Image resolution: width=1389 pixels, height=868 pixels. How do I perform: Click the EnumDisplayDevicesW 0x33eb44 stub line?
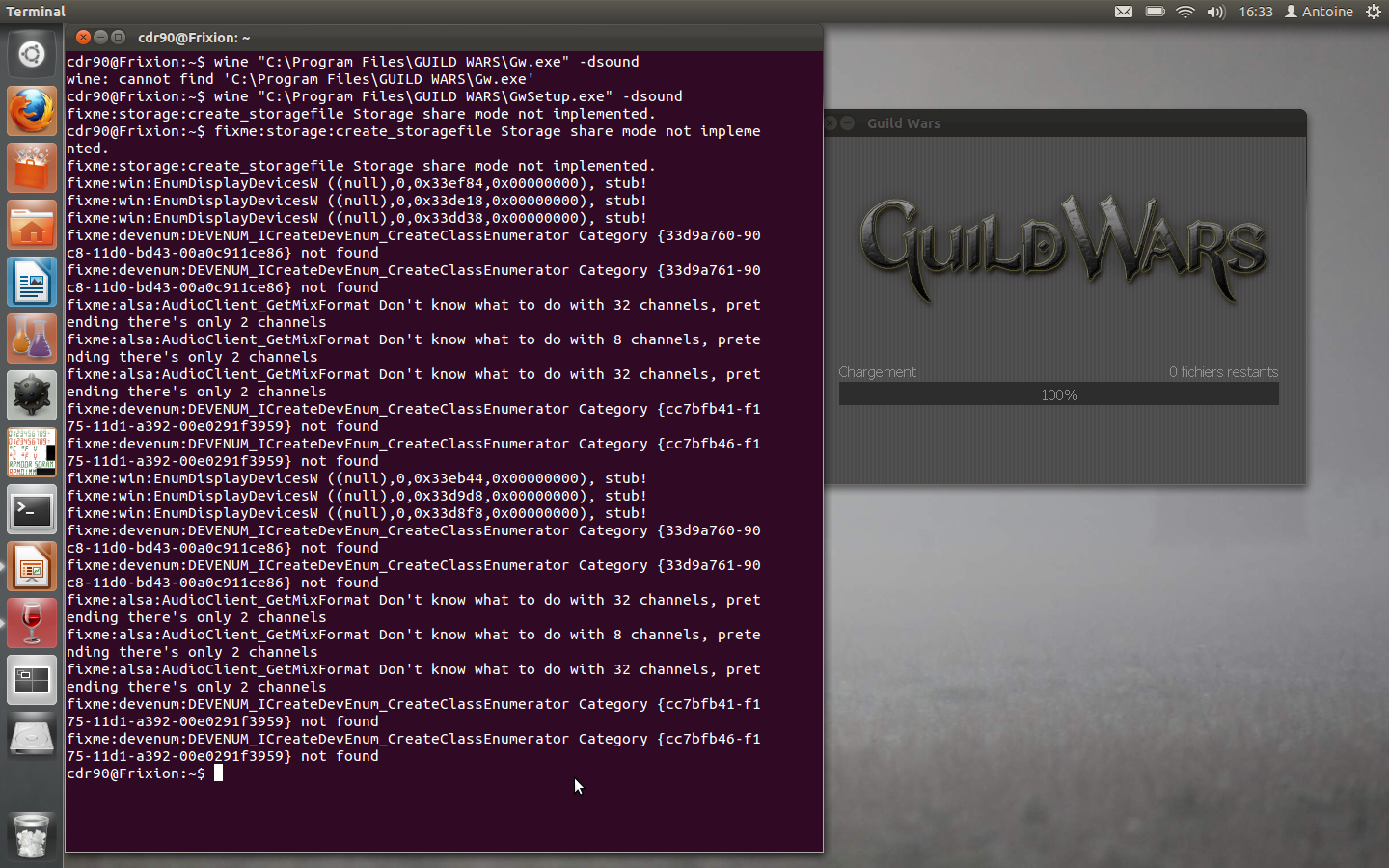[357, 478]
